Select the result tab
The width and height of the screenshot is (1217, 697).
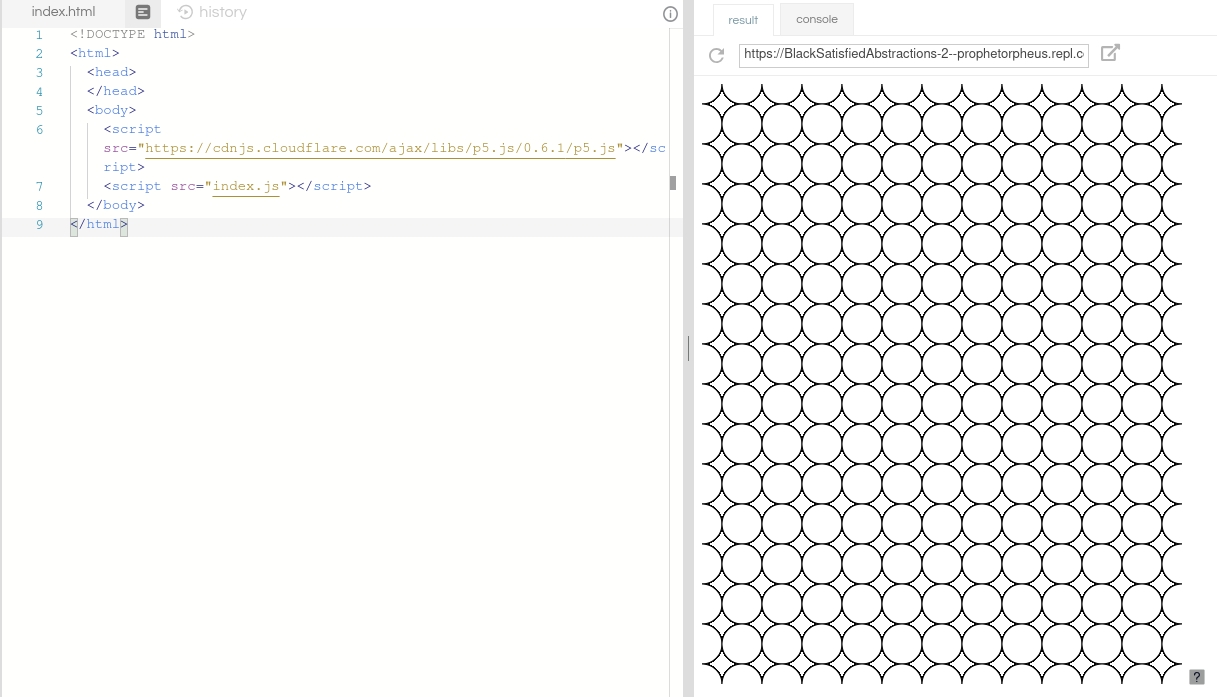(x=743, y=20)
